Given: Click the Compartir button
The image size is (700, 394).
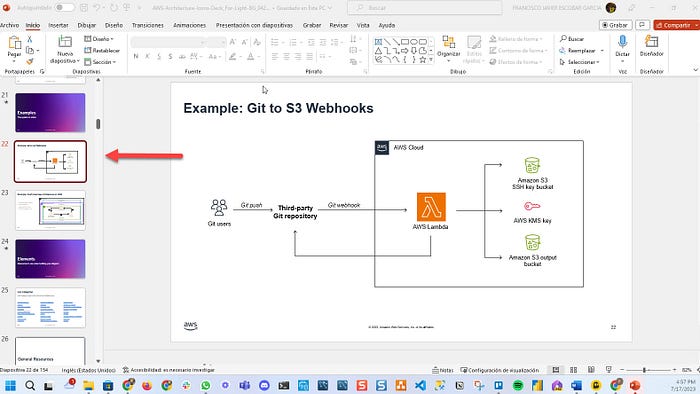Looking at the screenshot, I should pos(676,25).
